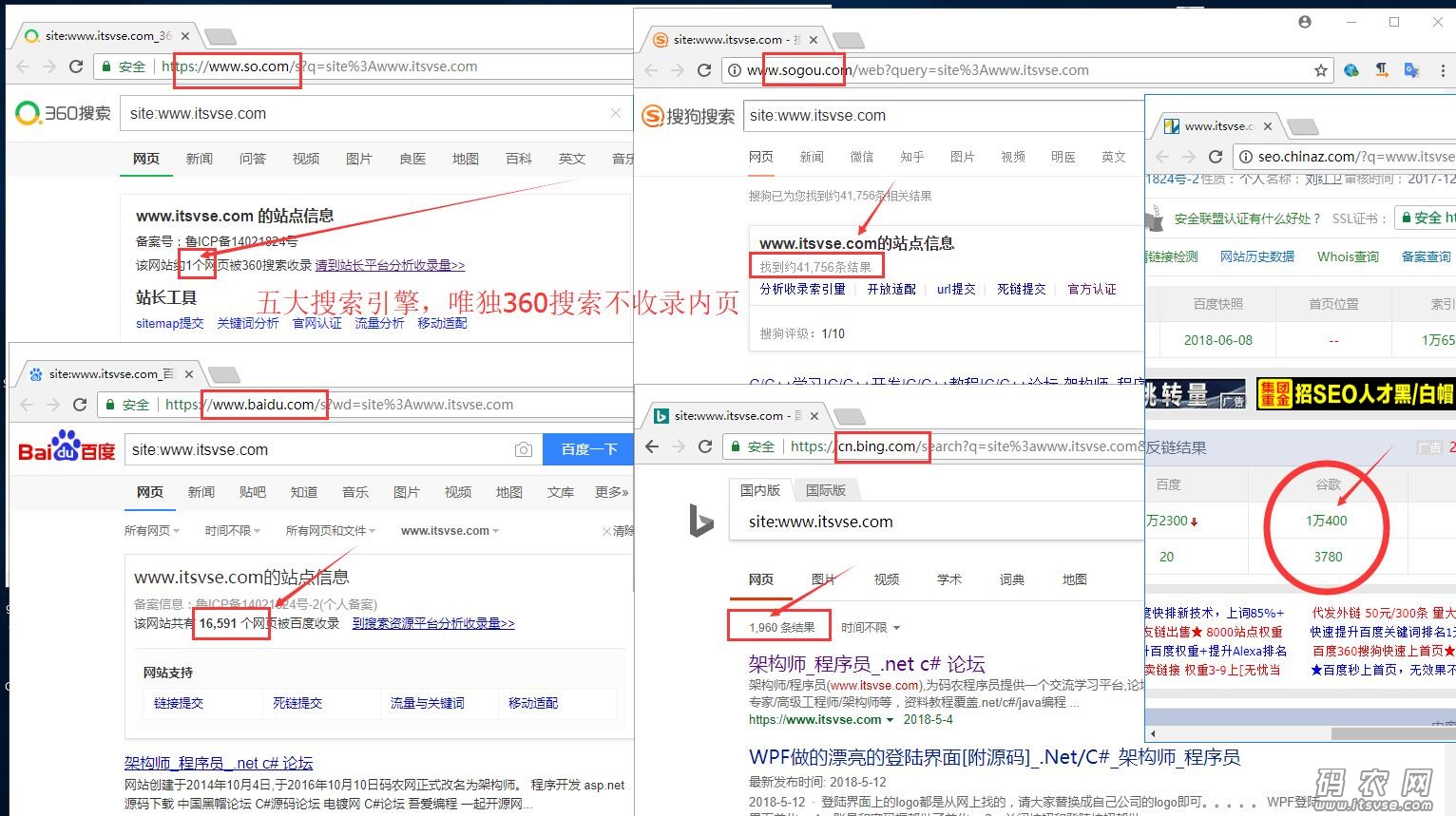Select 图片 tab in 360 search

click(x=359, y=159)
